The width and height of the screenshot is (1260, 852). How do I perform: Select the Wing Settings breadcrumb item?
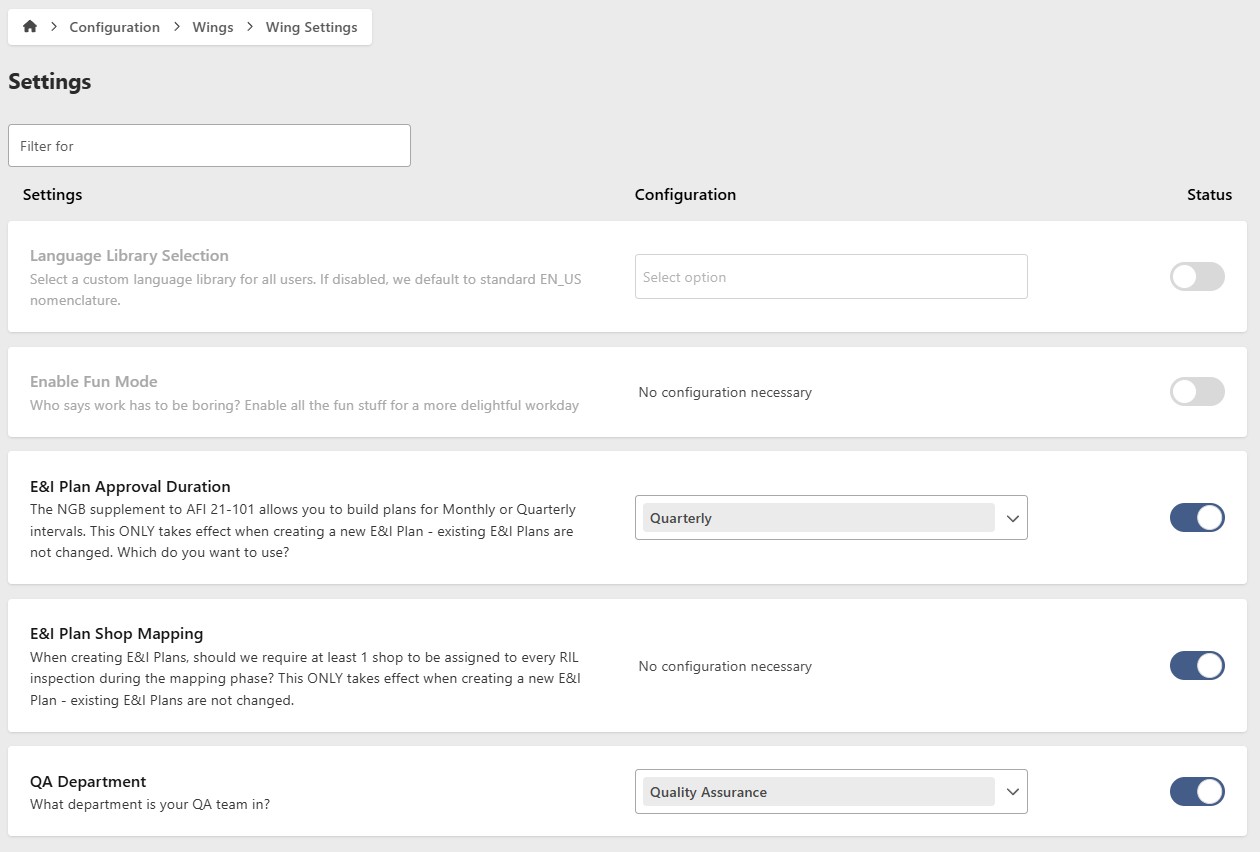(311, 27)
